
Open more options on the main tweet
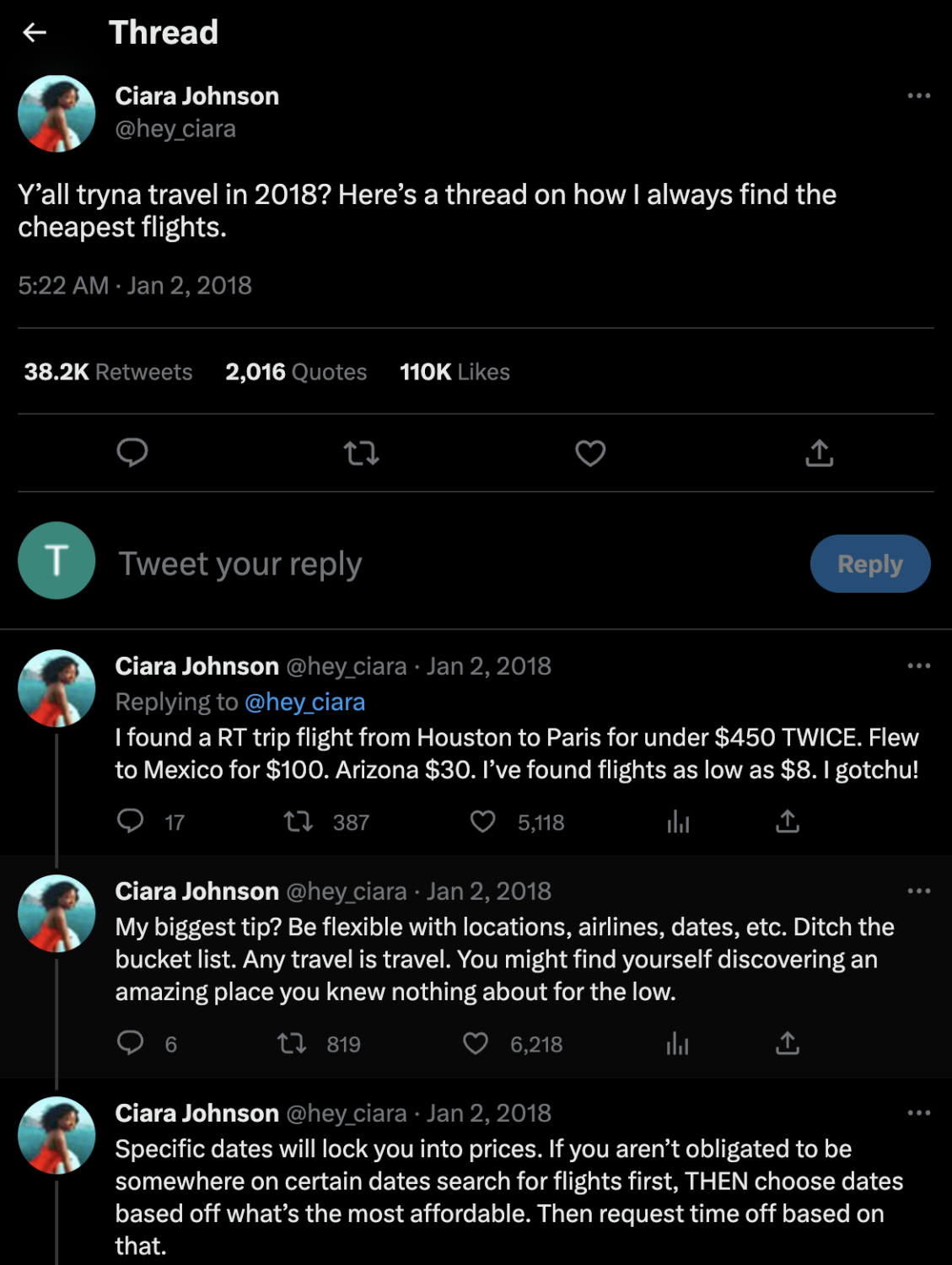[917, 97]
